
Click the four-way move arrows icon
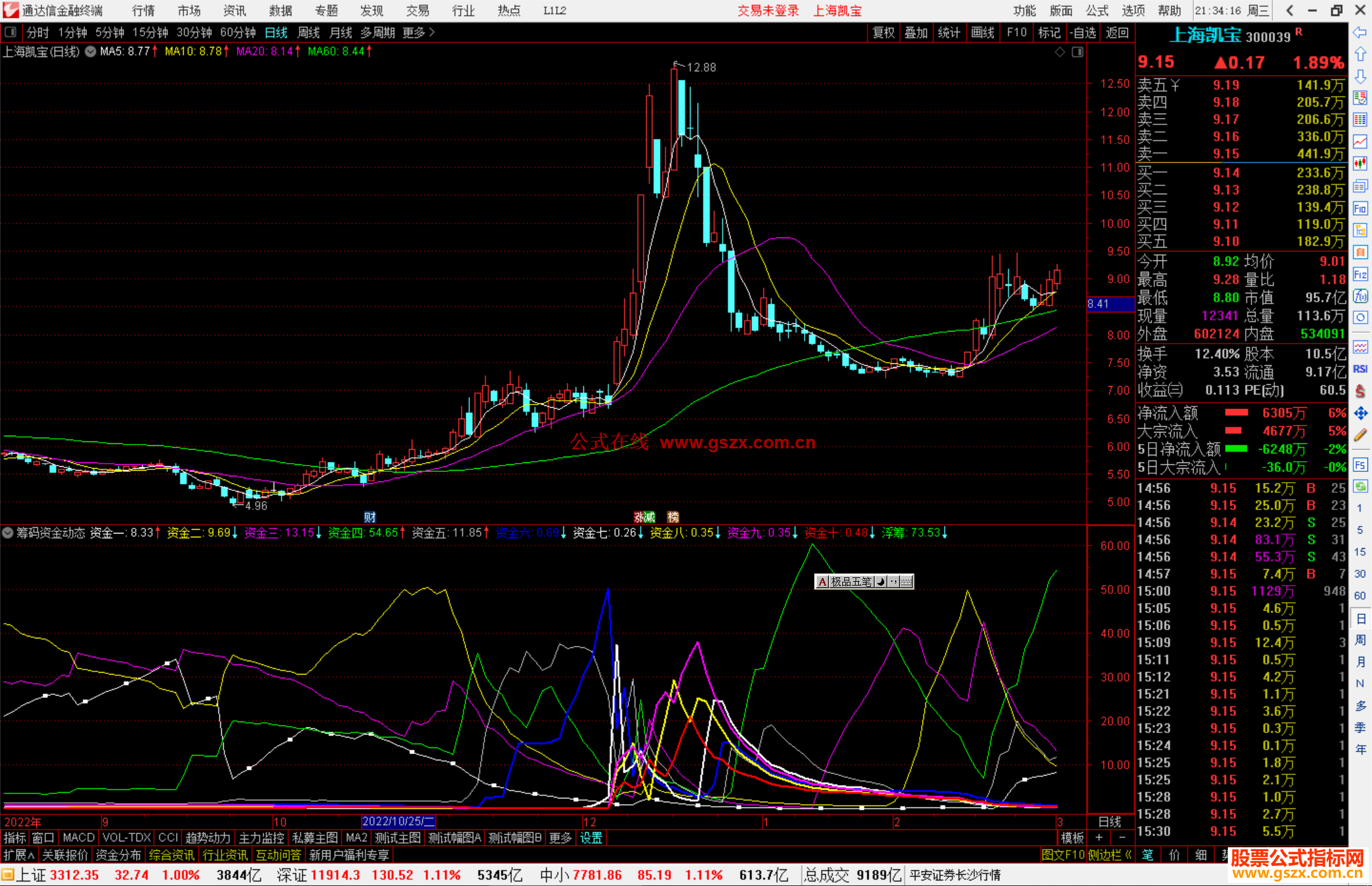[1360, 413]
